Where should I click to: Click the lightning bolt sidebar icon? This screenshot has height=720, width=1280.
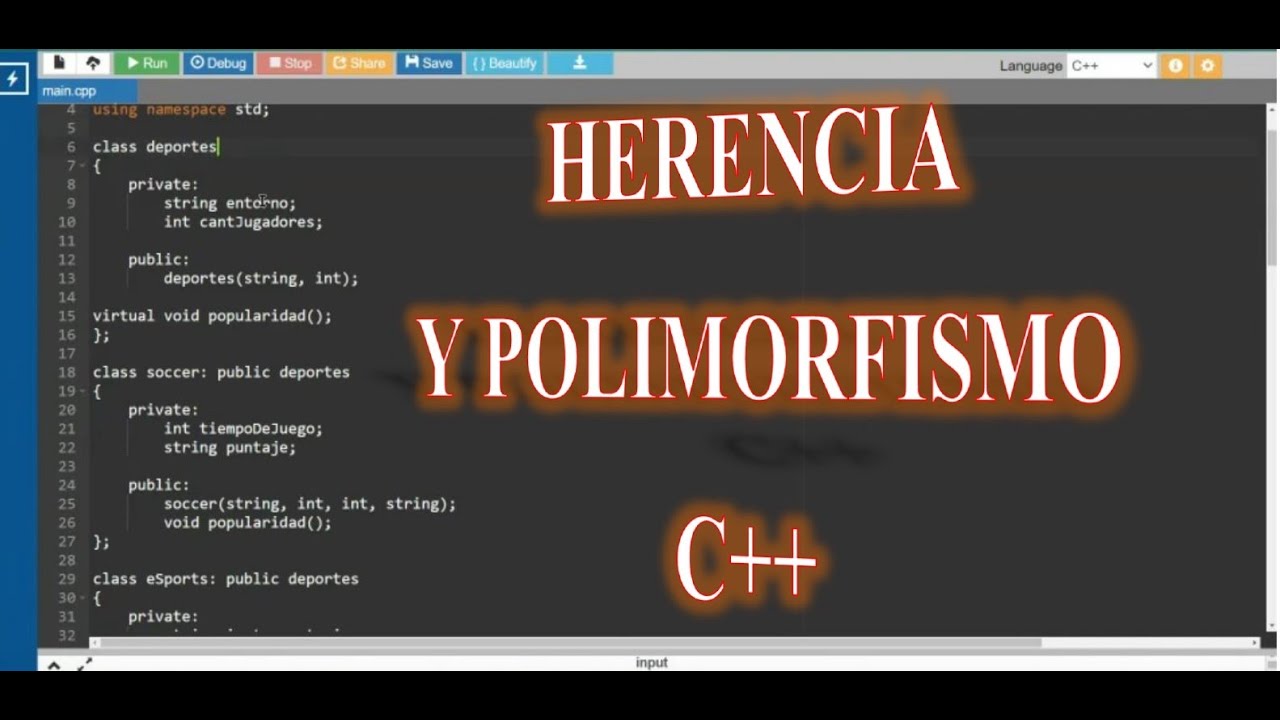pos(14,79)
